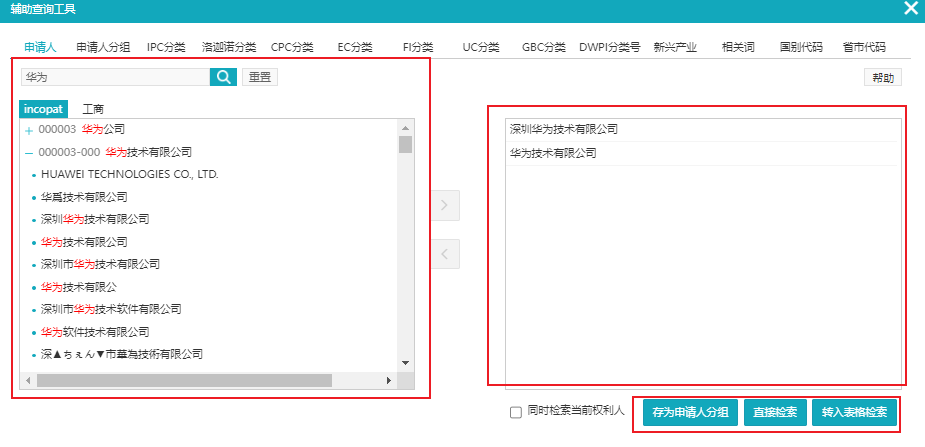This screenshot has width=925, height=447.
Task: Select 华为技术有限公 entry in the tree
Action: pos(78,287)
